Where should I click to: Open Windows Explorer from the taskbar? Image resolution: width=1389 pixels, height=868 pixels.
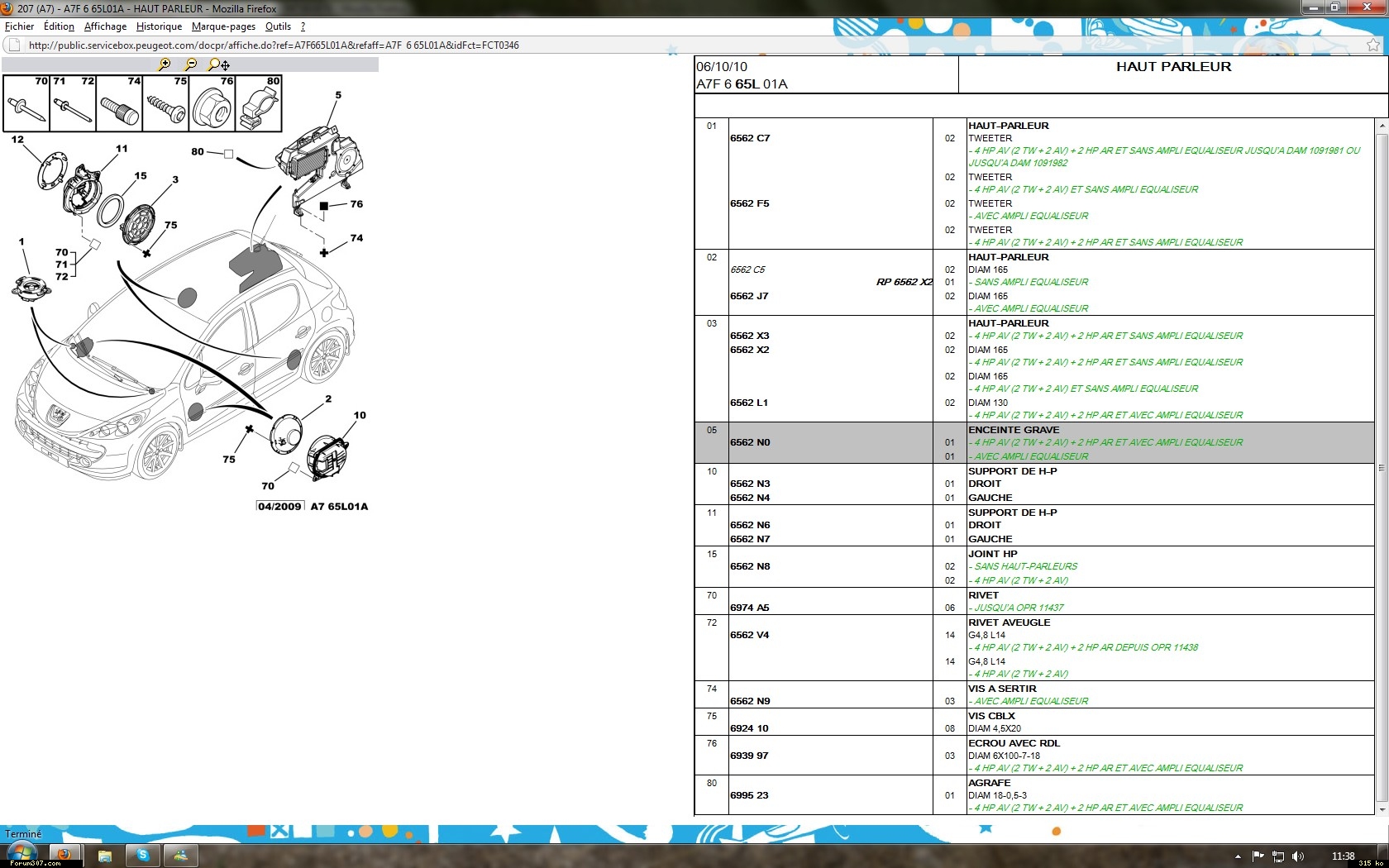(x=105, y=856)
